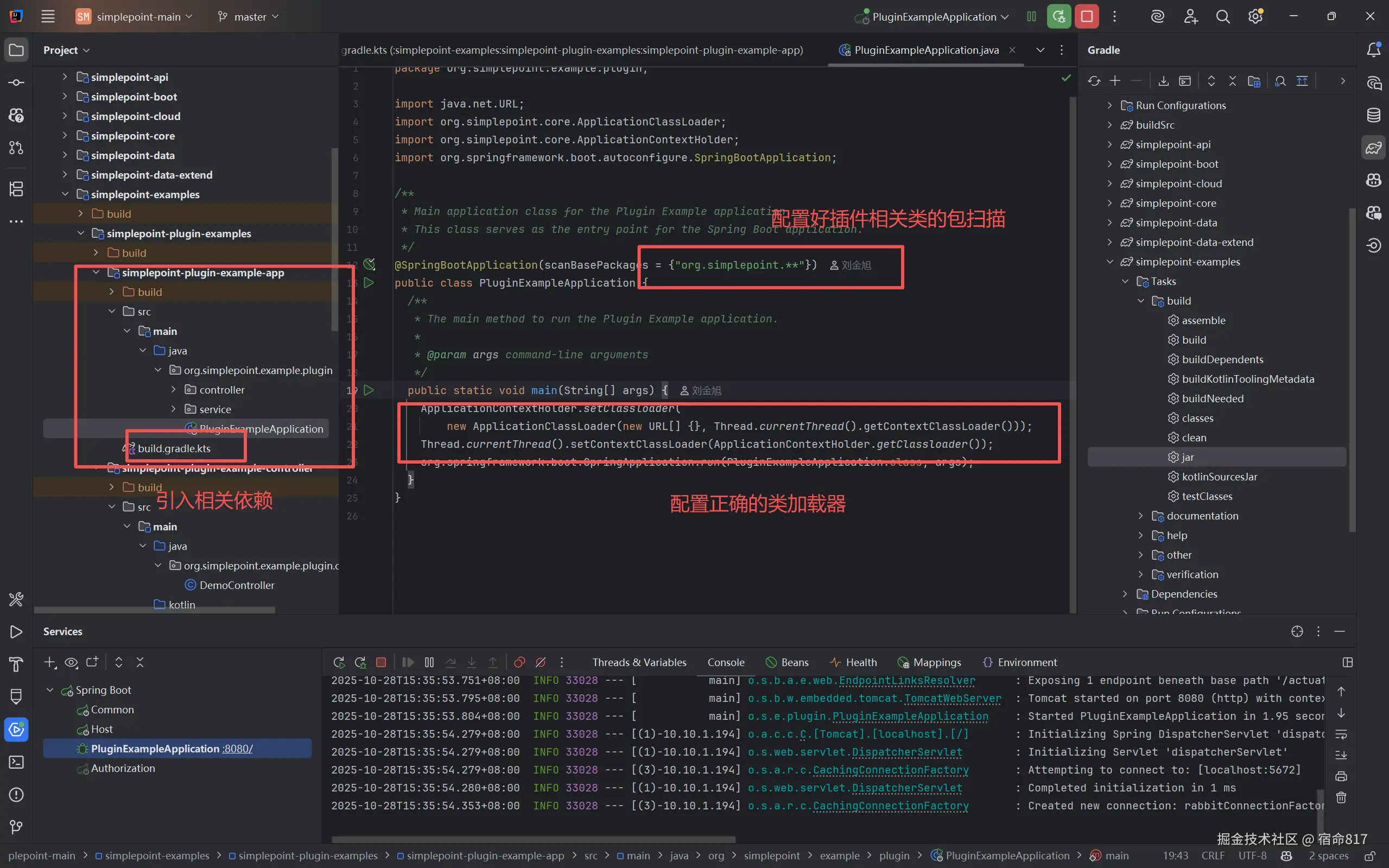The width and height of the screenshot is (1389, 868).
Task: Click the console horizontal scrollbar
Action: (533, 839)
